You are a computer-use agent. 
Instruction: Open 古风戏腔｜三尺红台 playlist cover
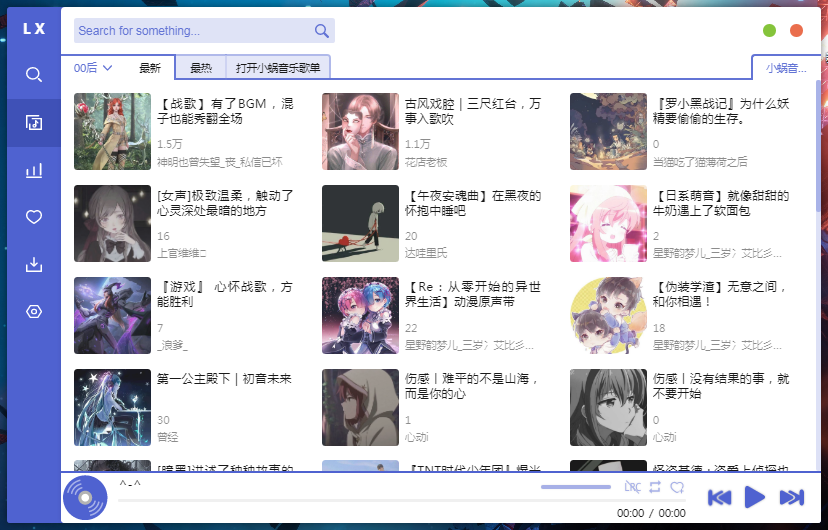[x=360, y=131]
